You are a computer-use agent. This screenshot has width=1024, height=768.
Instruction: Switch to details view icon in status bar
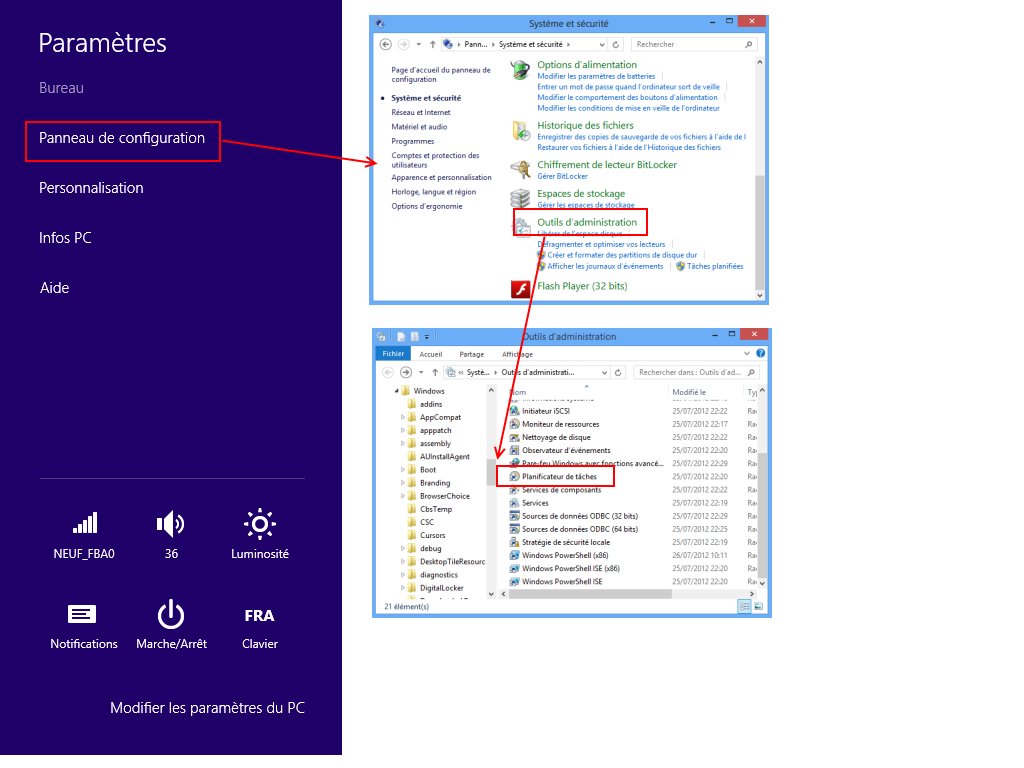[x=744, y=607]
